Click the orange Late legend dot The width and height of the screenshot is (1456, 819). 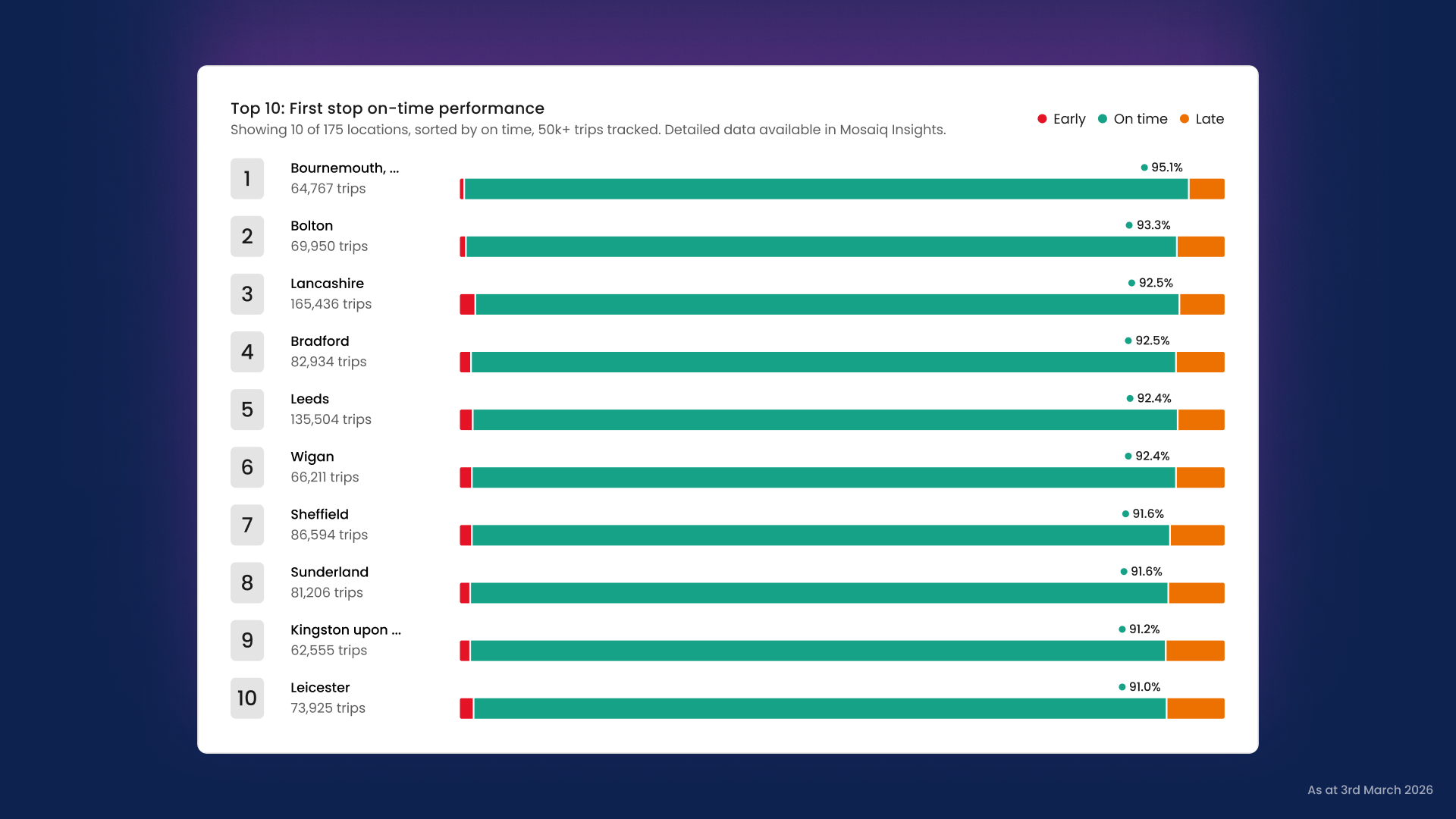click(1185, 119)
